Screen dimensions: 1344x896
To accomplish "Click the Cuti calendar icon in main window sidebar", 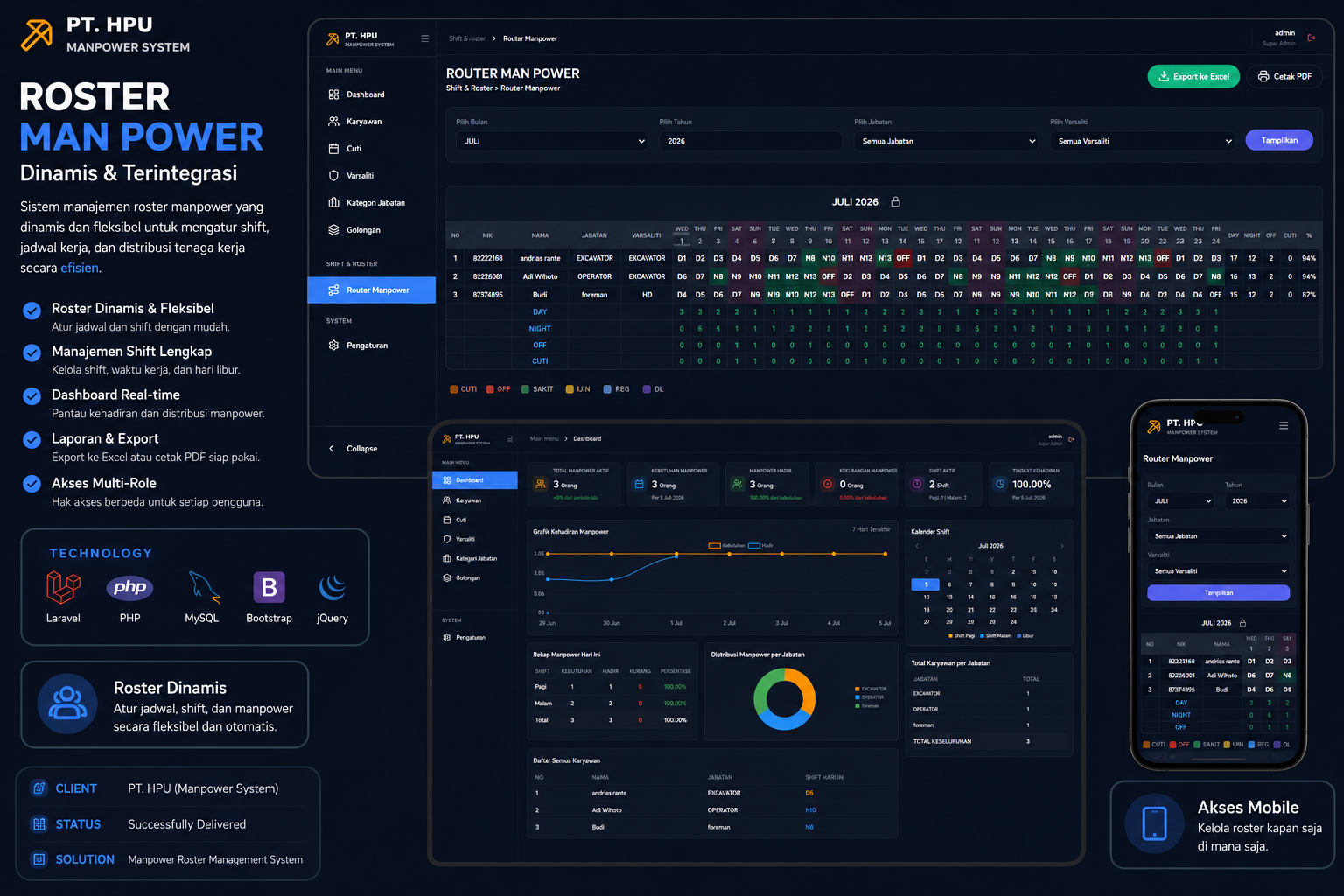I will click(x=333, y=149).
